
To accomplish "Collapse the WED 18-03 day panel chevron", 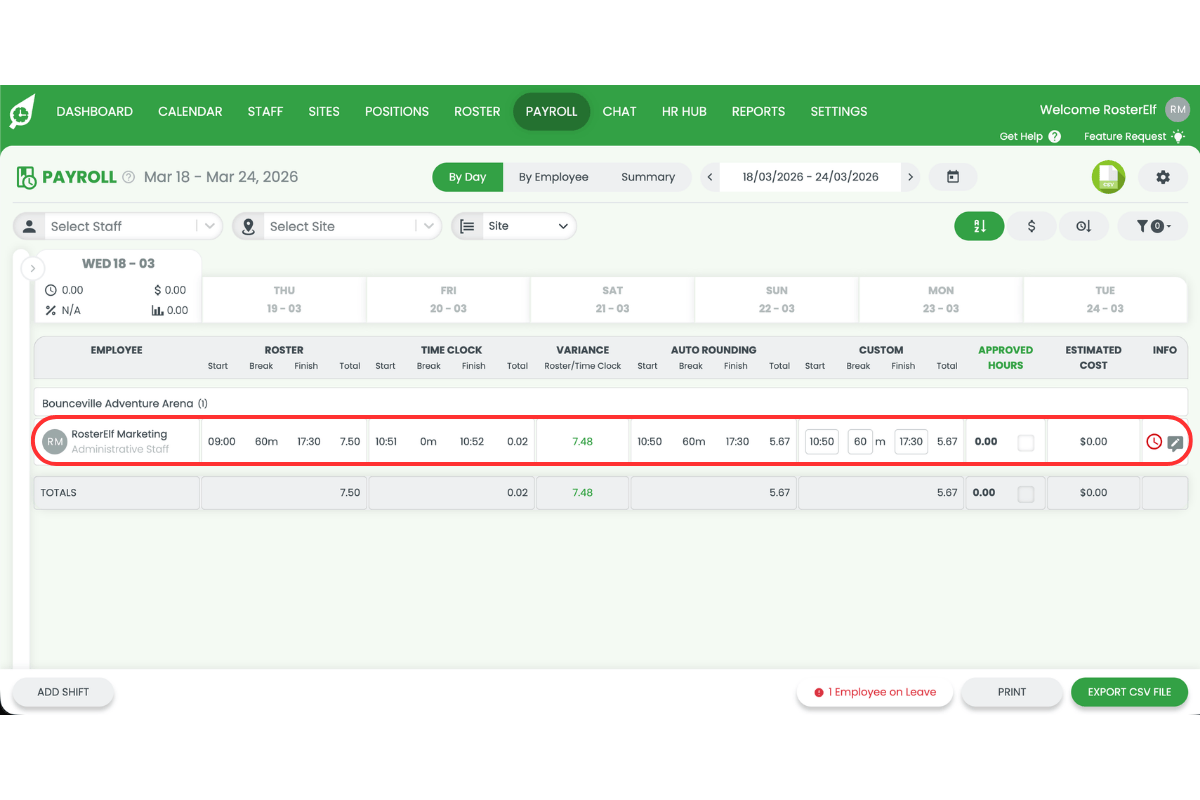I will [33, 268].
